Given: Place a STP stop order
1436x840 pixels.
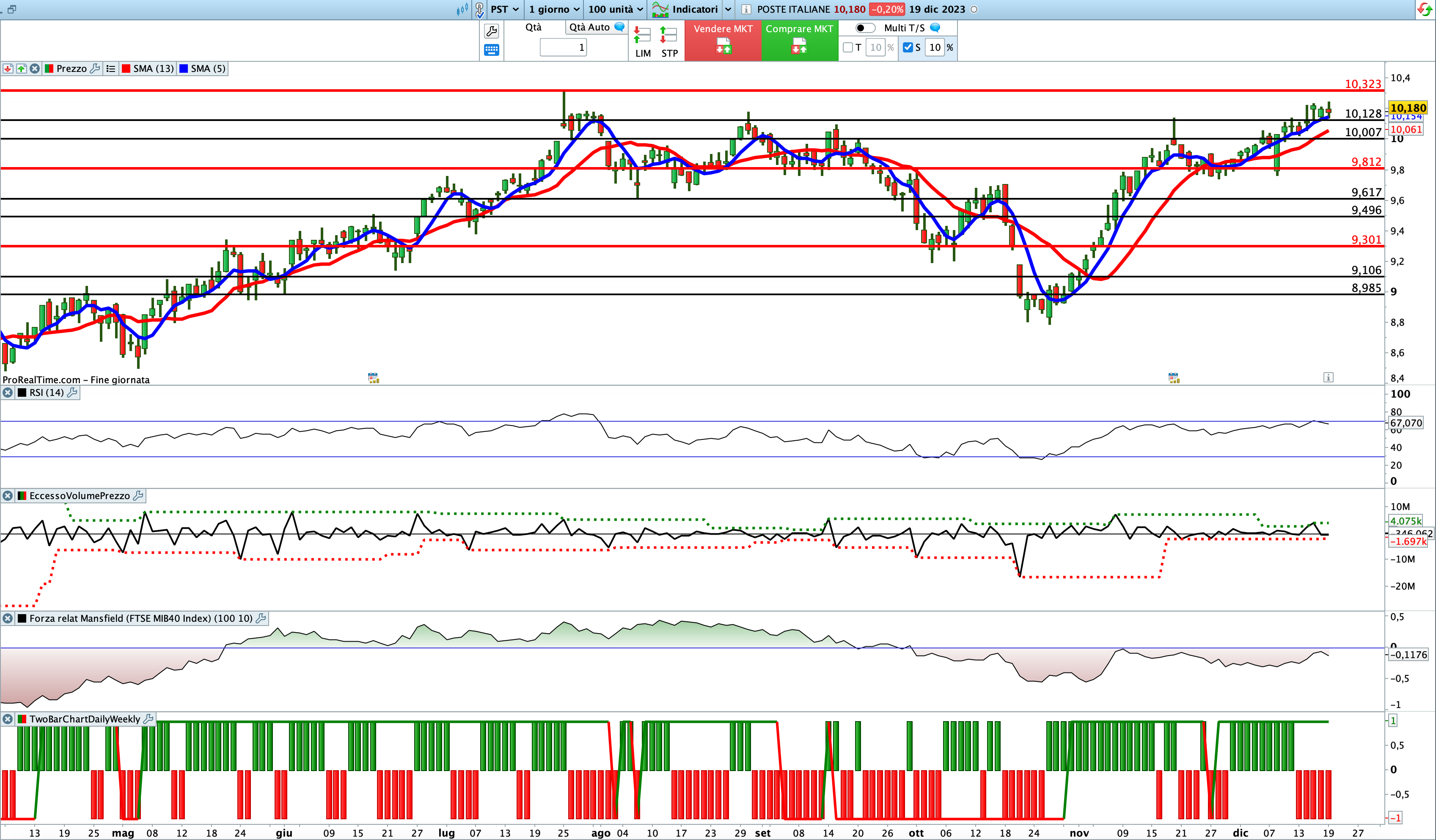Looking at the screenshot, I should 669,41.
